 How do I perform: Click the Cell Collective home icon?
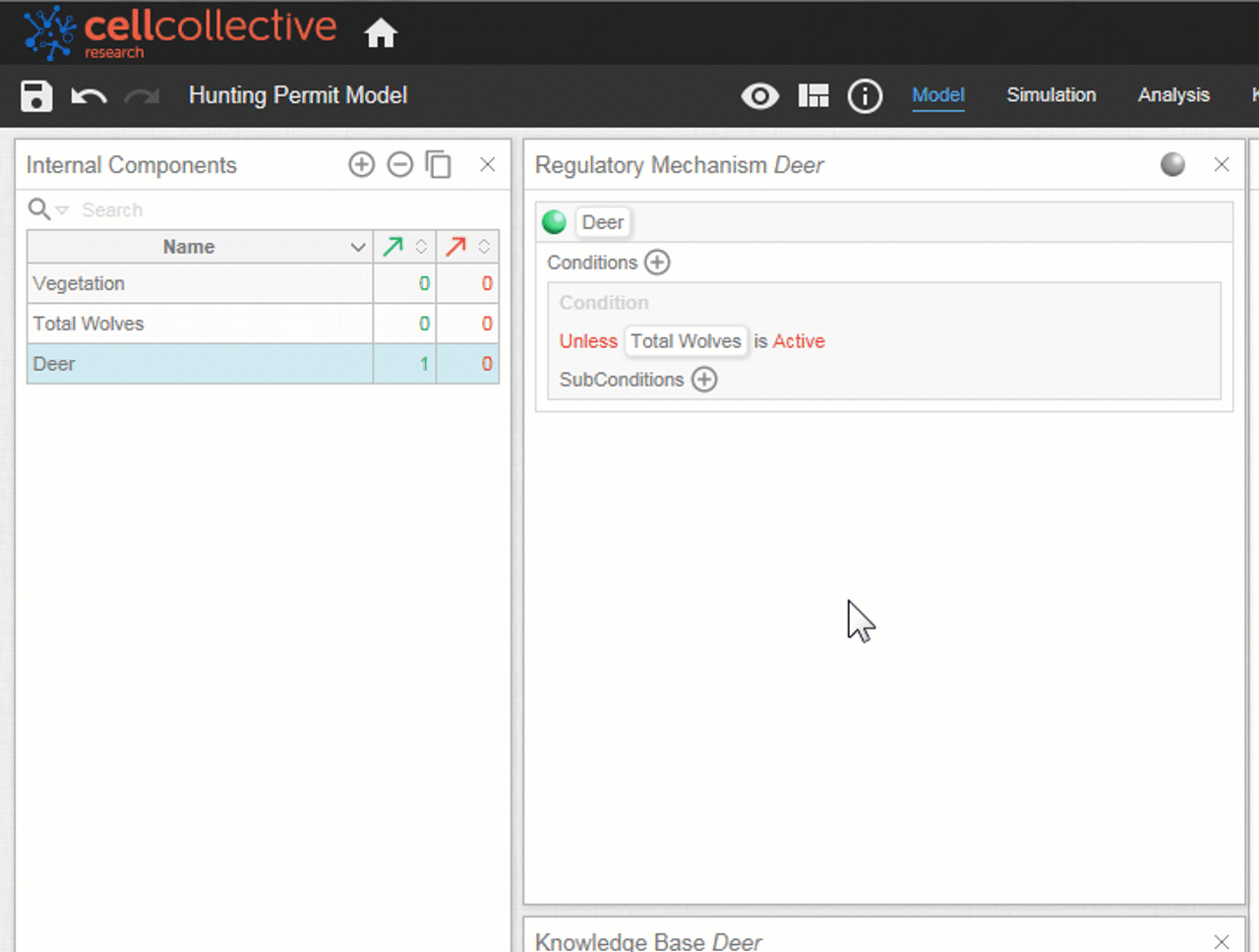(x=381, y=33)
